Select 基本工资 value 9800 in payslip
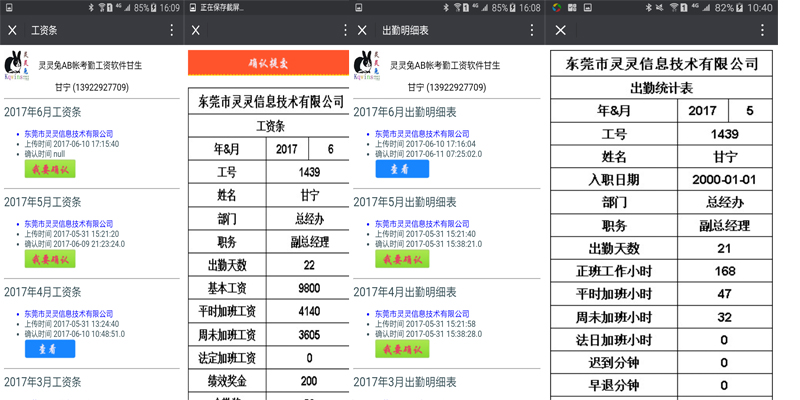This screenshot has height=400, width=800. click(308, 288)
